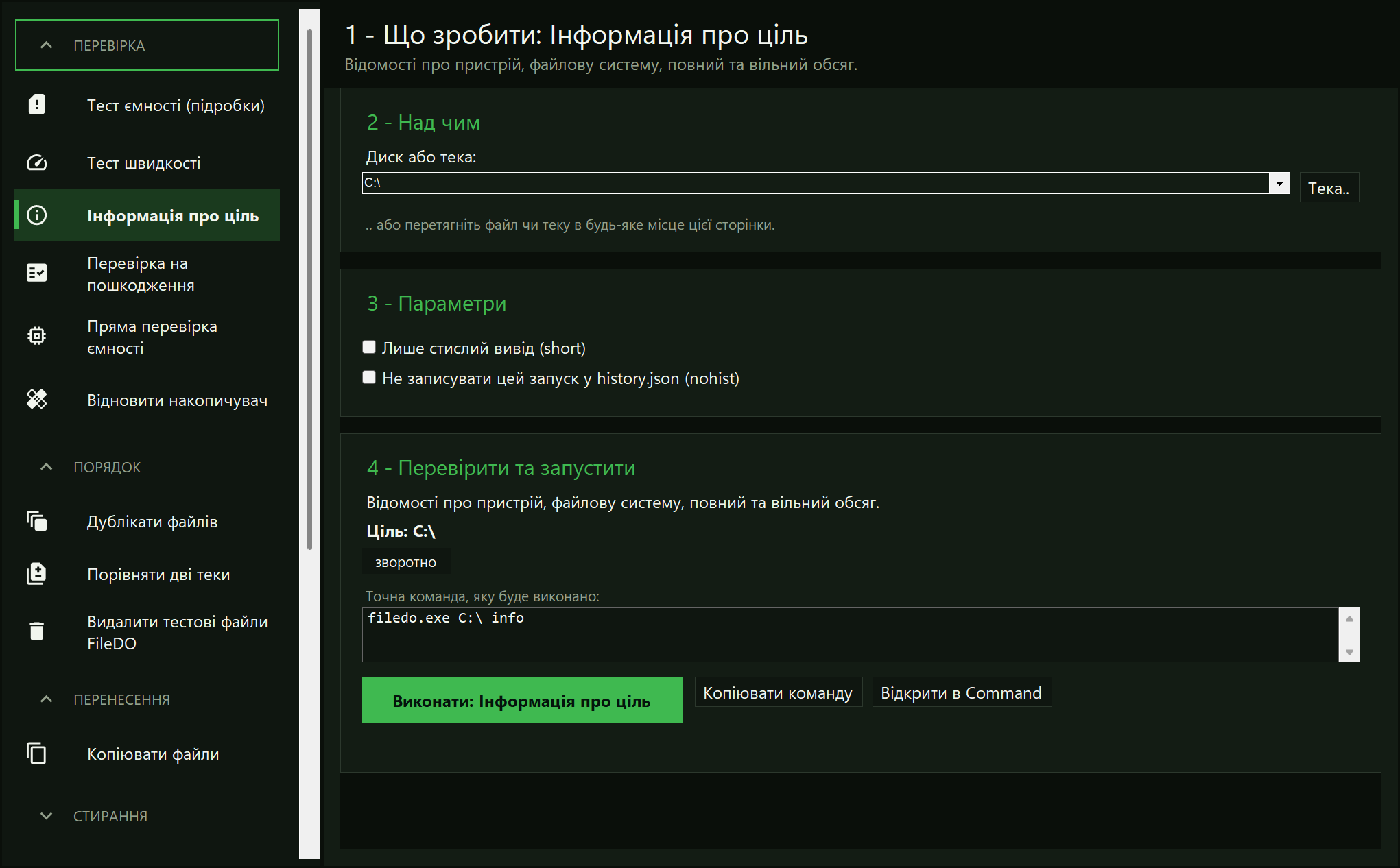Click the checklist icon for the damage check

point(36,273)
